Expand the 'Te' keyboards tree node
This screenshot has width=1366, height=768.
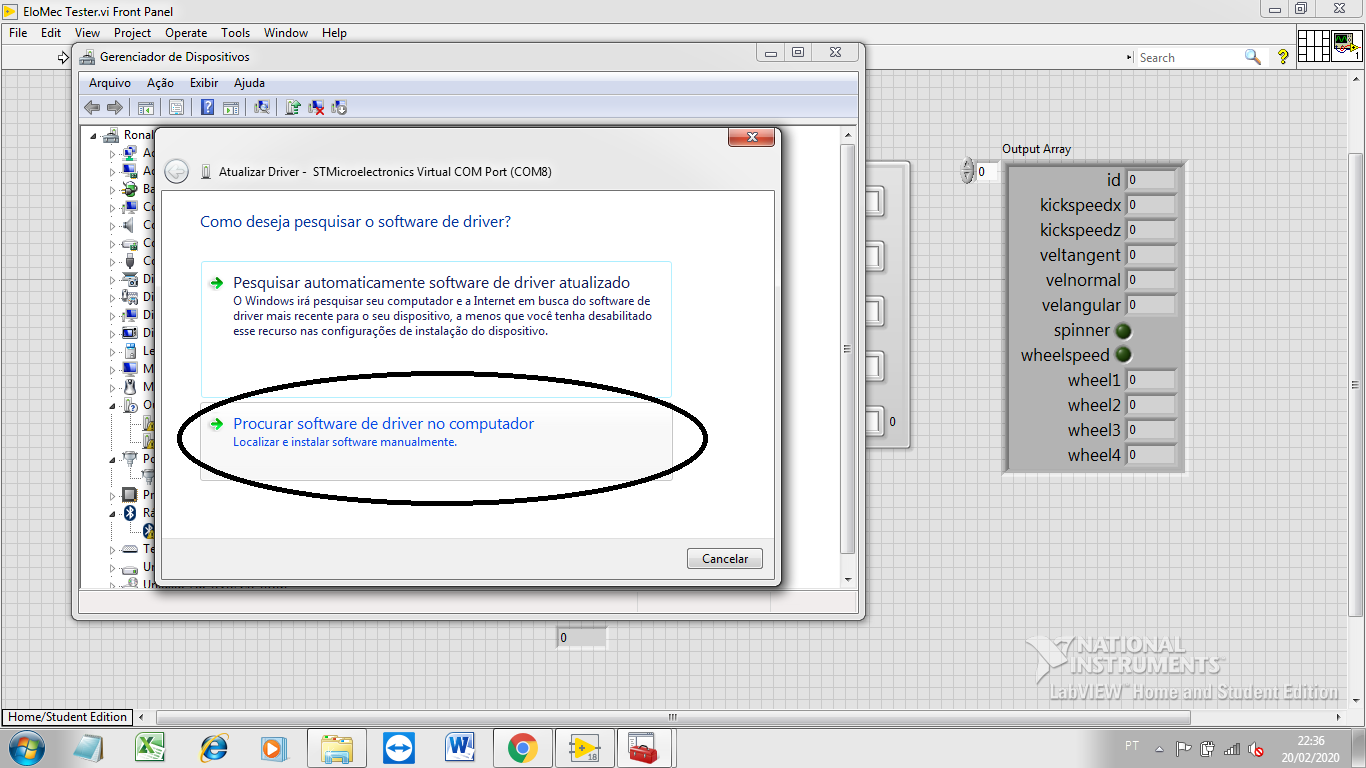pos(113,549)
